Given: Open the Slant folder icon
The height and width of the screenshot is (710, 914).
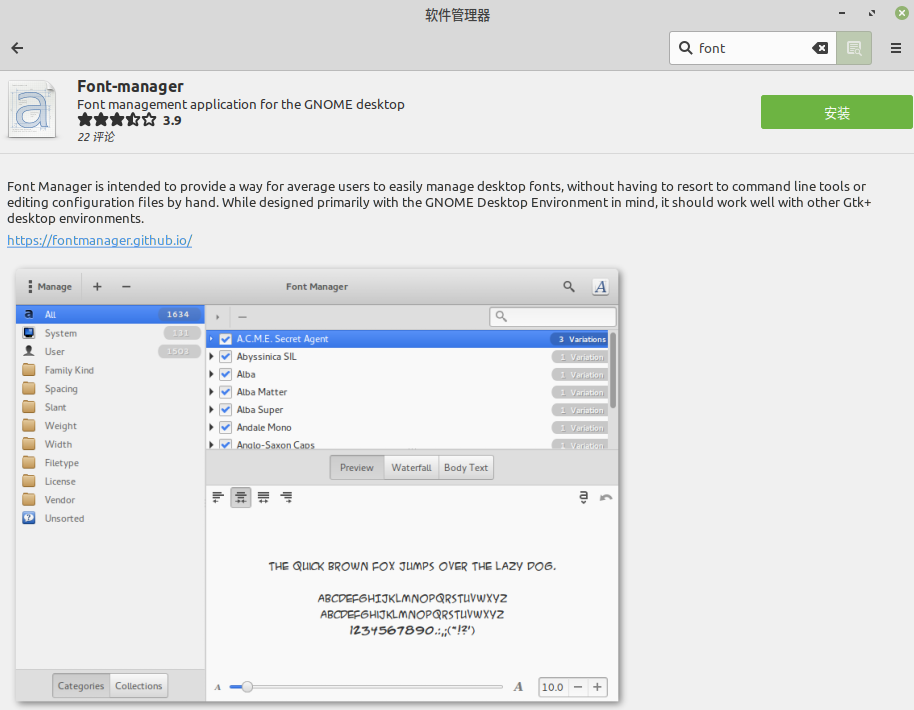Looking at the screenshot, I should pos(29,407).
